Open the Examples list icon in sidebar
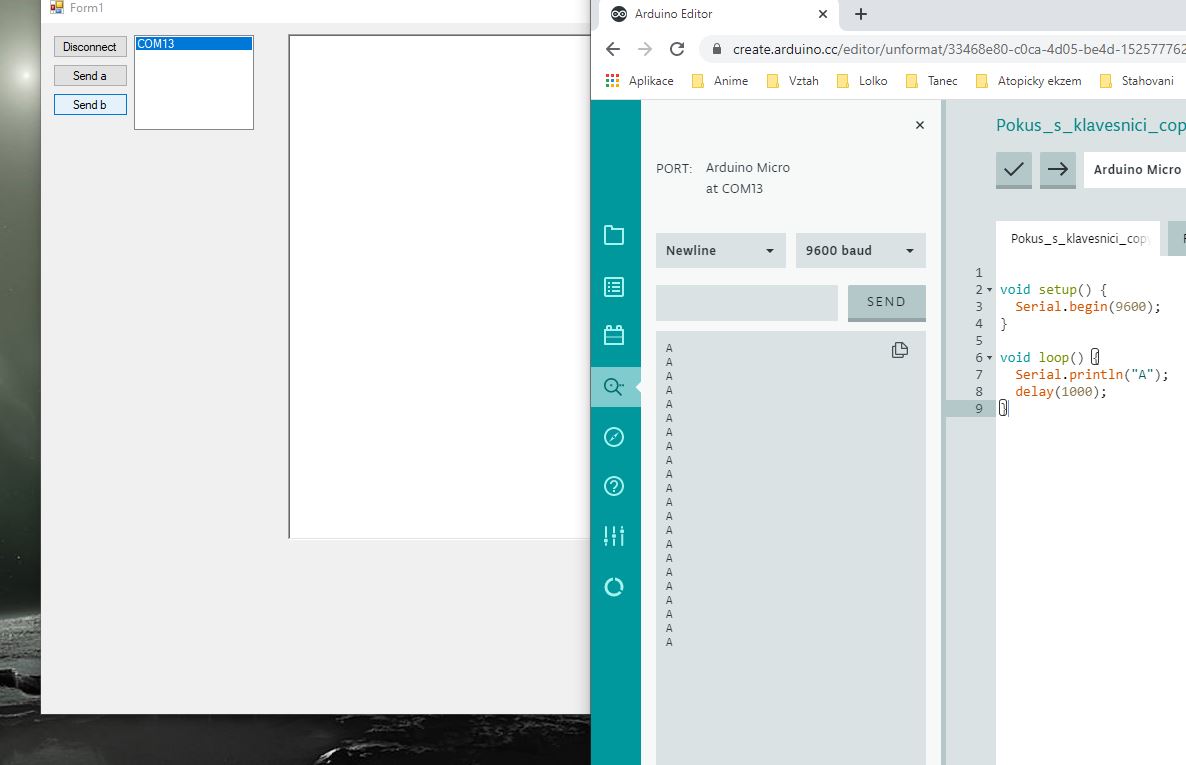This screenshot has width=1186, height=765. pyautogui.click(x=614, y=287)
